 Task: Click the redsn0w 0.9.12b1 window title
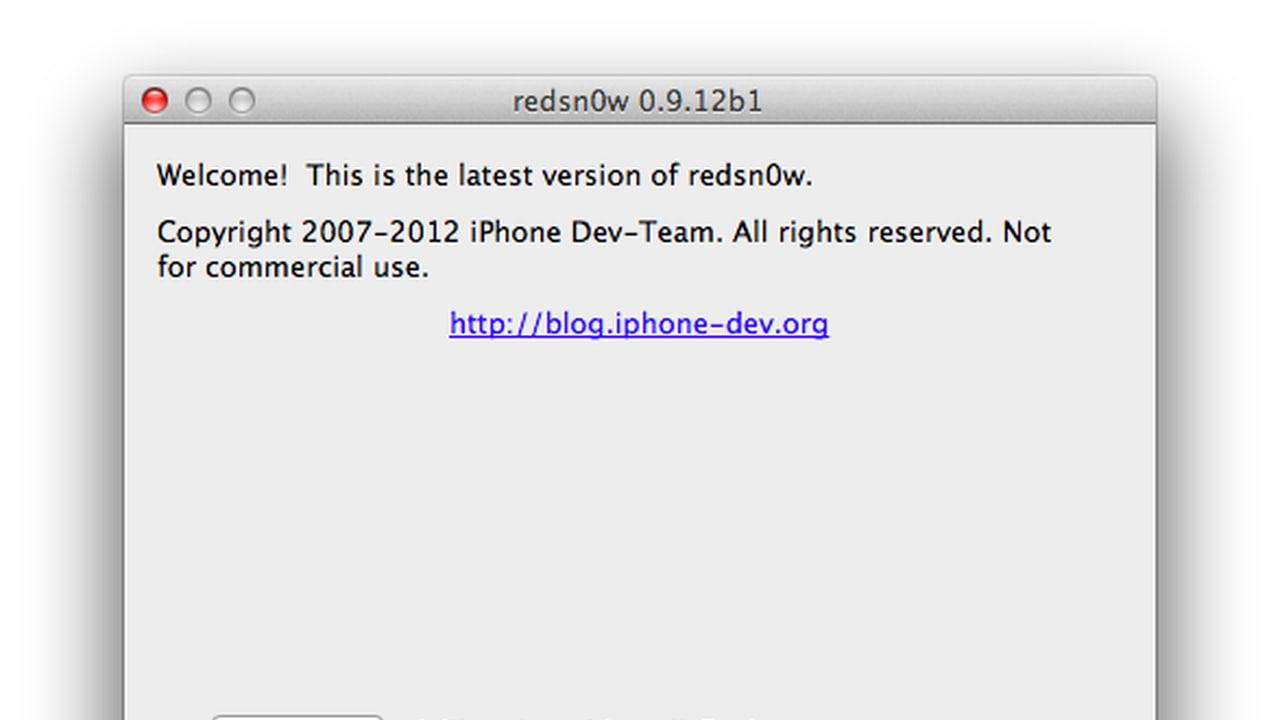637,102
